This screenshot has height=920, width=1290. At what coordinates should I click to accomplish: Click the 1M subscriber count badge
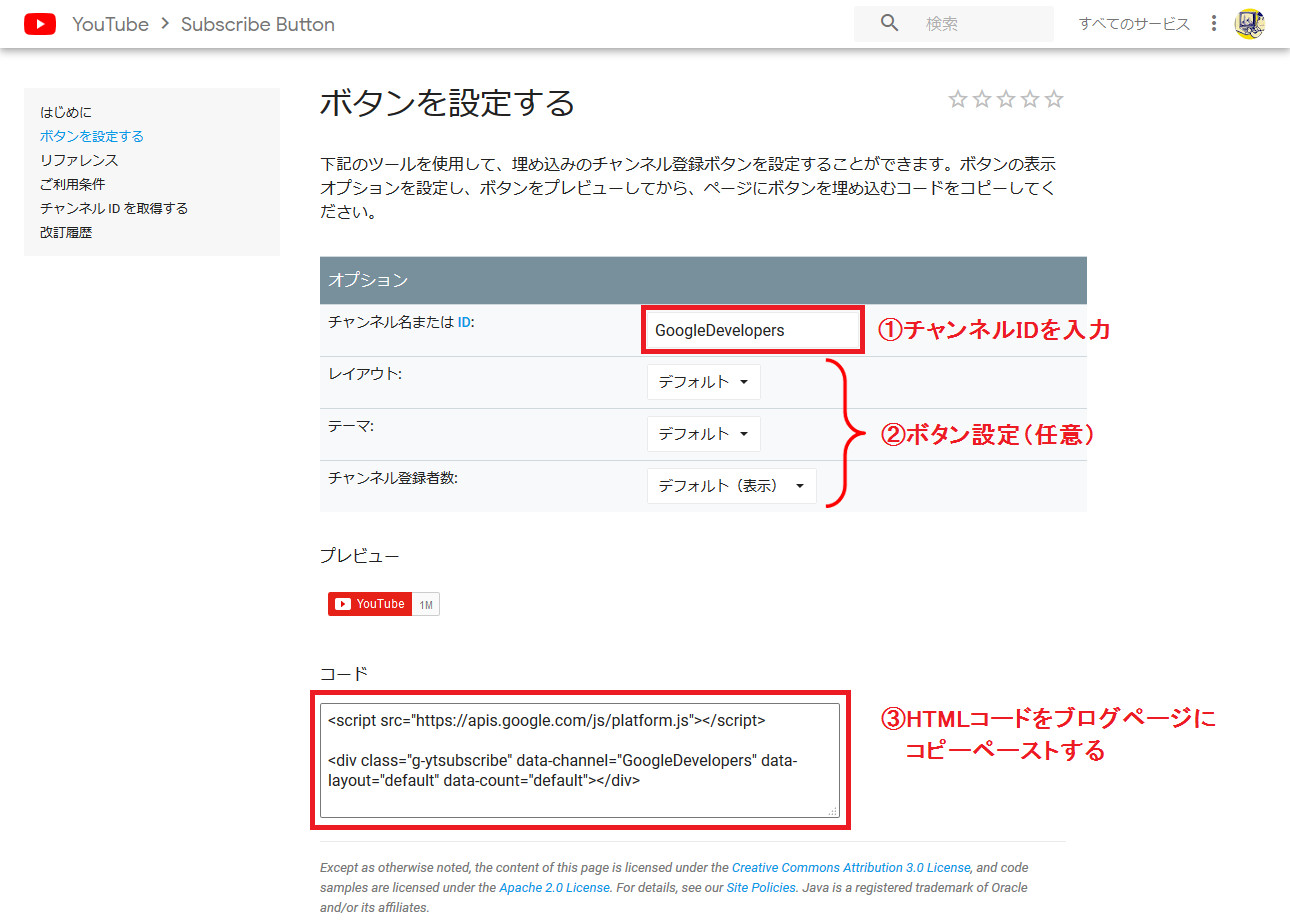(426, 604)
